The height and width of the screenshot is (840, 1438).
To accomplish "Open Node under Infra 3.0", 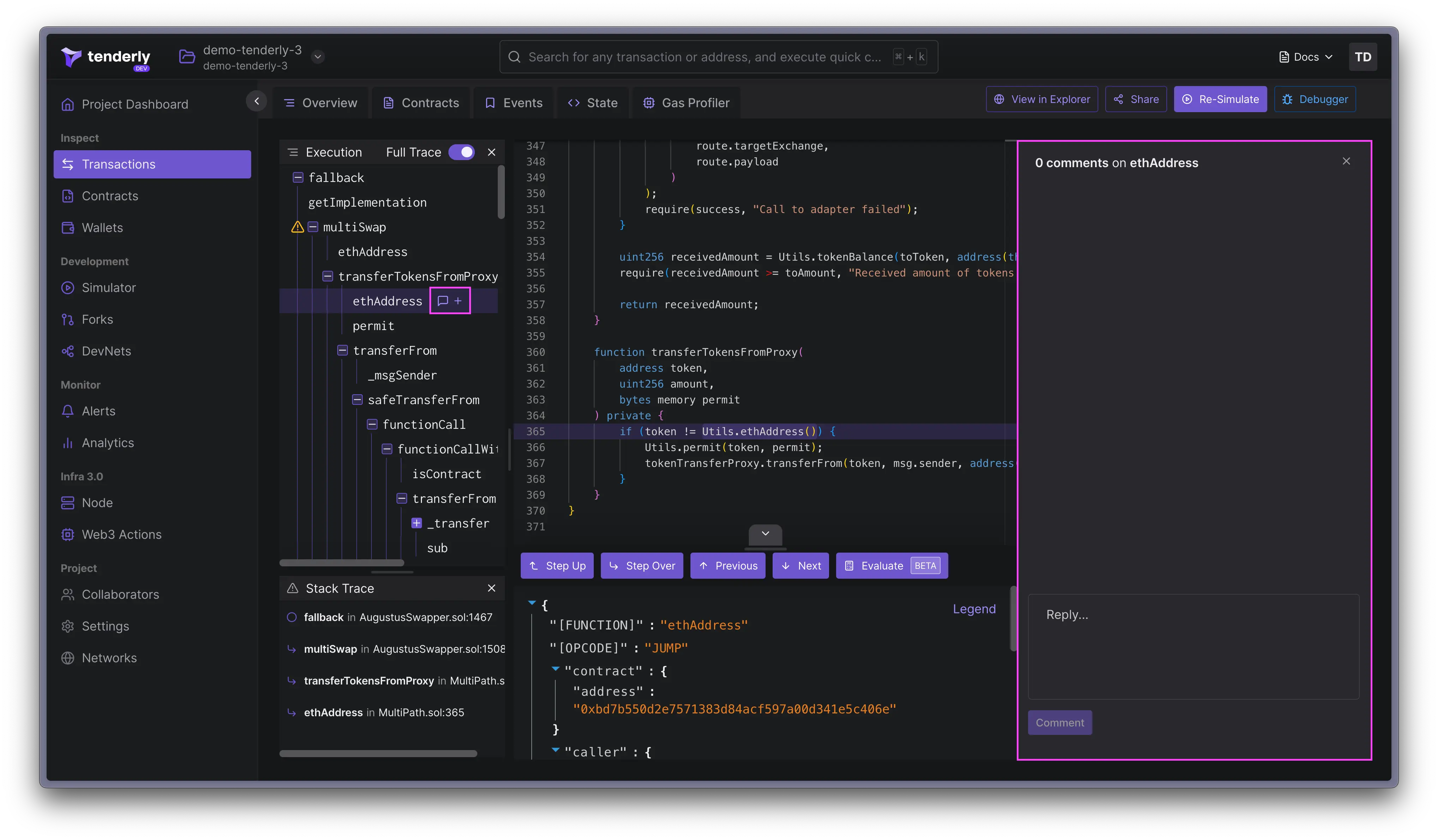I will [x=97, y=503].
